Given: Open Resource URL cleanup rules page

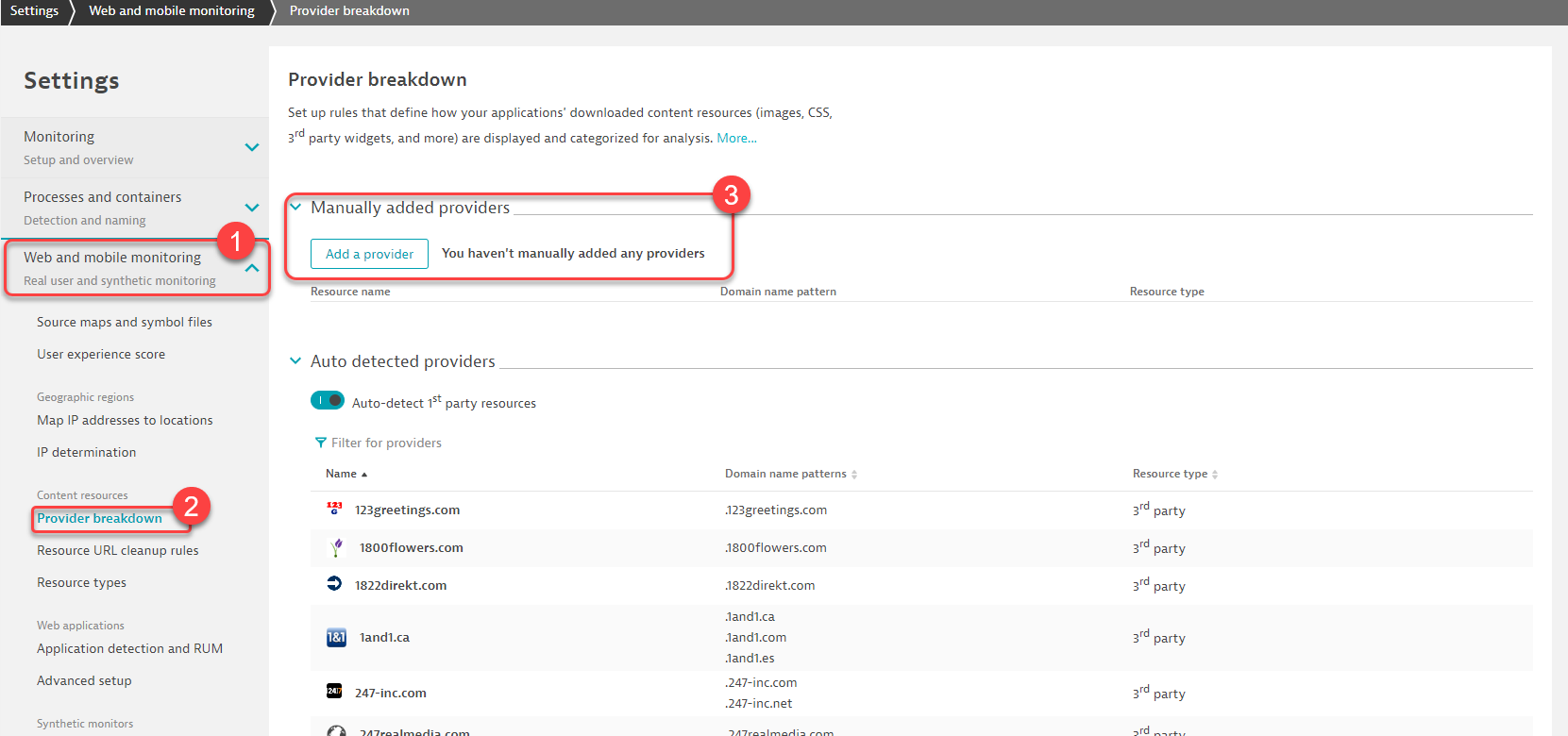Looking at the screenshot, I should (118, 550).
